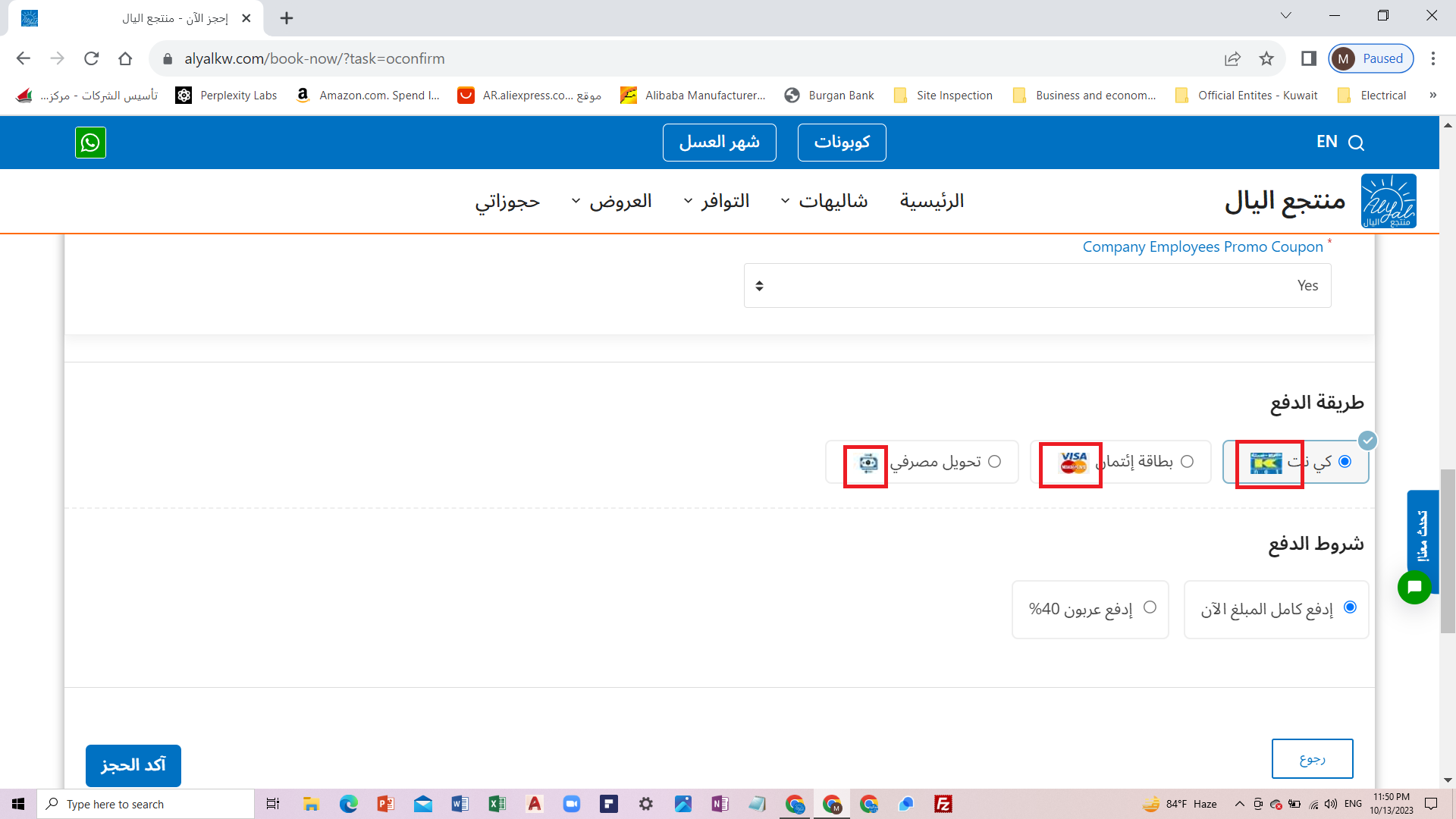Open Excel from the taskbar

tap(497, 804)
